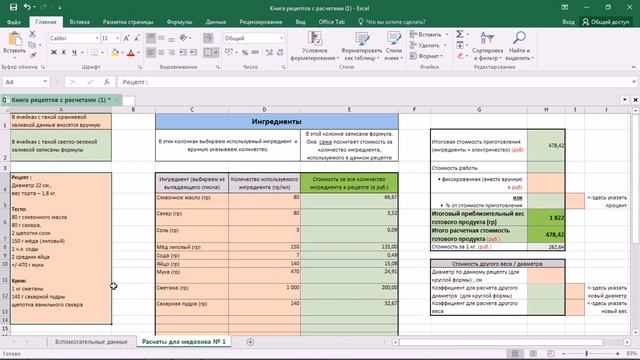Apply the yellow fill color bucket

point(115,53)
